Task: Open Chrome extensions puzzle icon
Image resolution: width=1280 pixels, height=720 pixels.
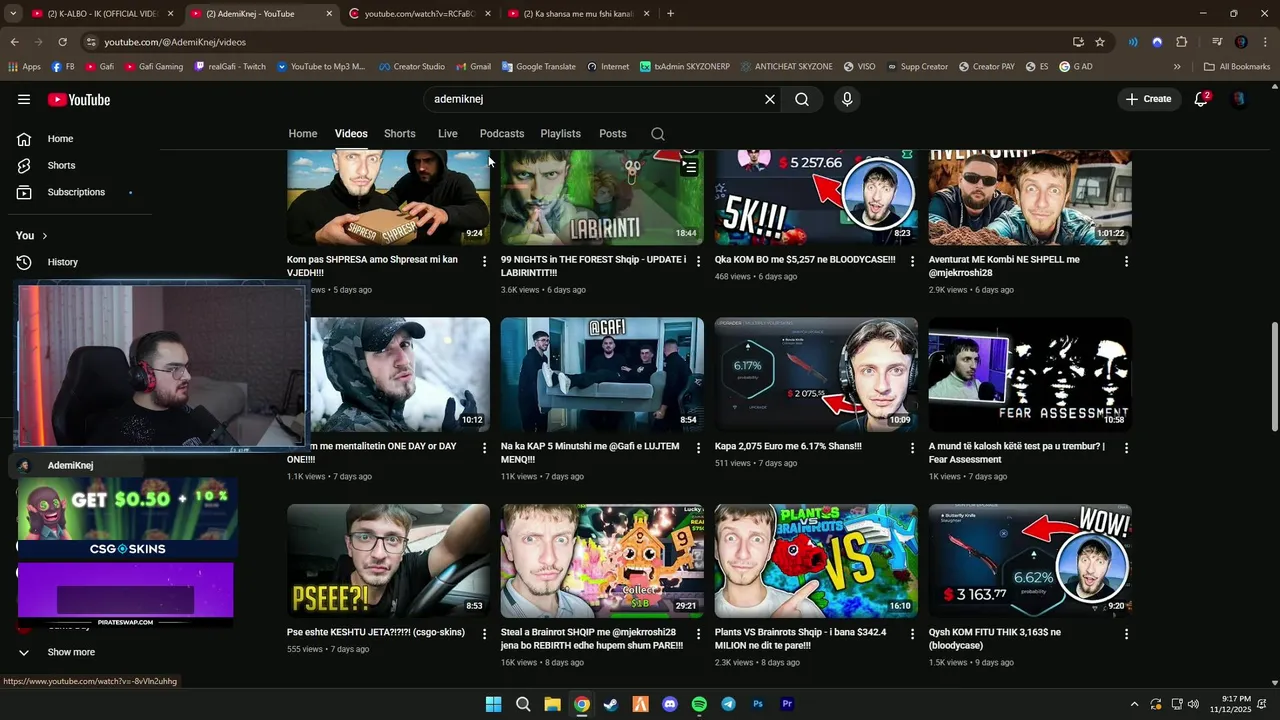Action: coord(1182,42)
